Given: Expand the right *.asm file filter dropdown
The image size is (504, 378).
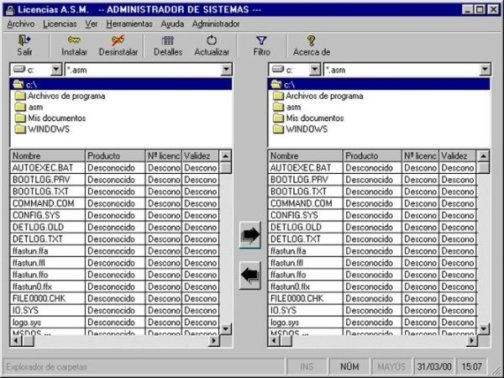Looking at the screenshot, I should (485, 70).
